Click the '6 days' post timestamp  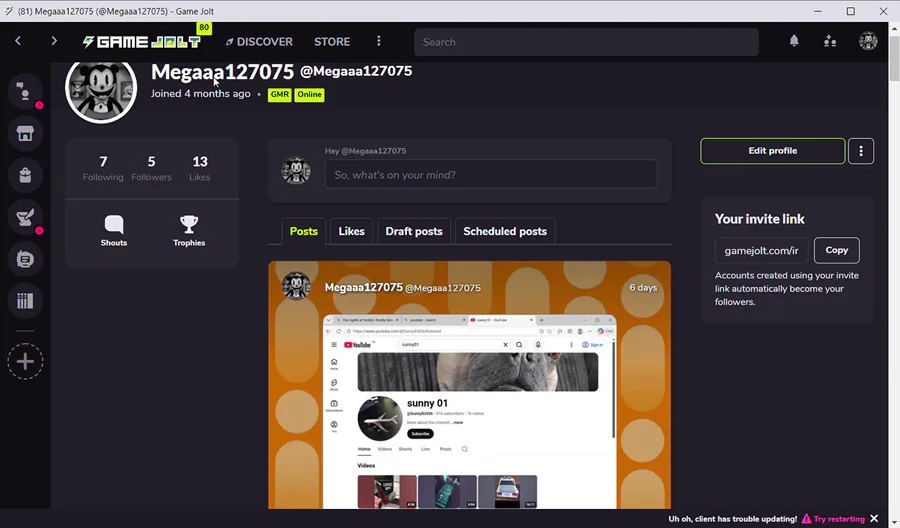[x=643, y=288]
